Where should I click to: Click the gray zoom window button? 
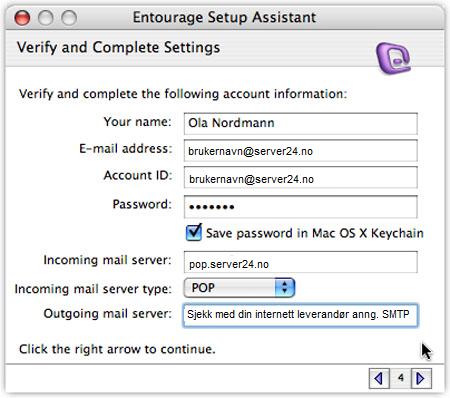pyautogui.click(x=69, y=18)
